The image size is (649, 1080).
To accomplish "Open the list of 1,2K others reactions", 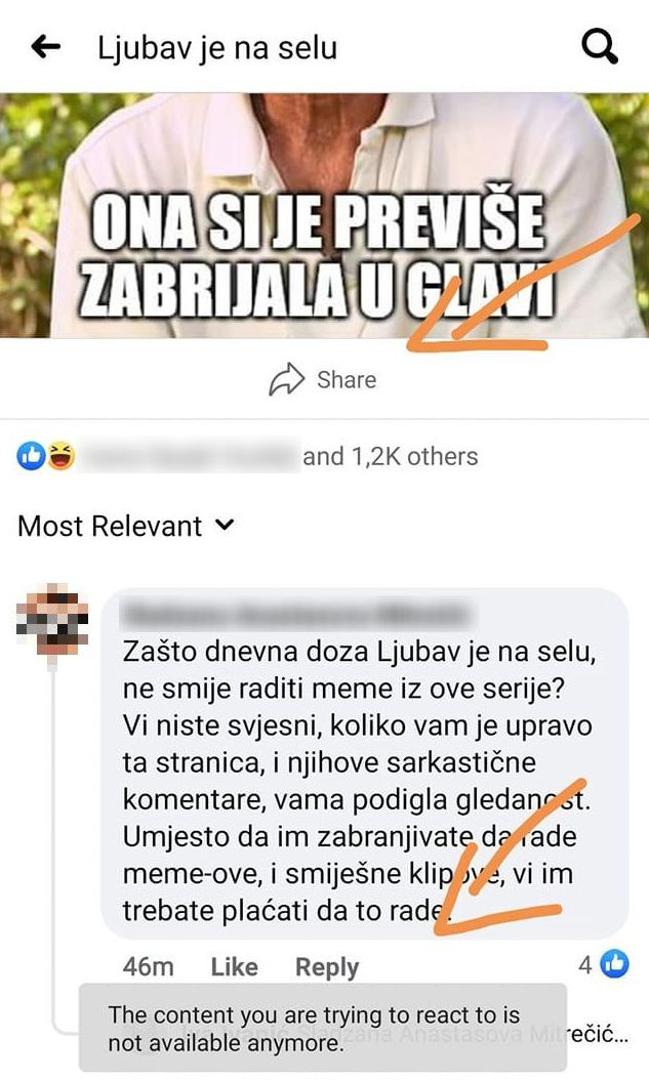I will (x=391, y=456).
